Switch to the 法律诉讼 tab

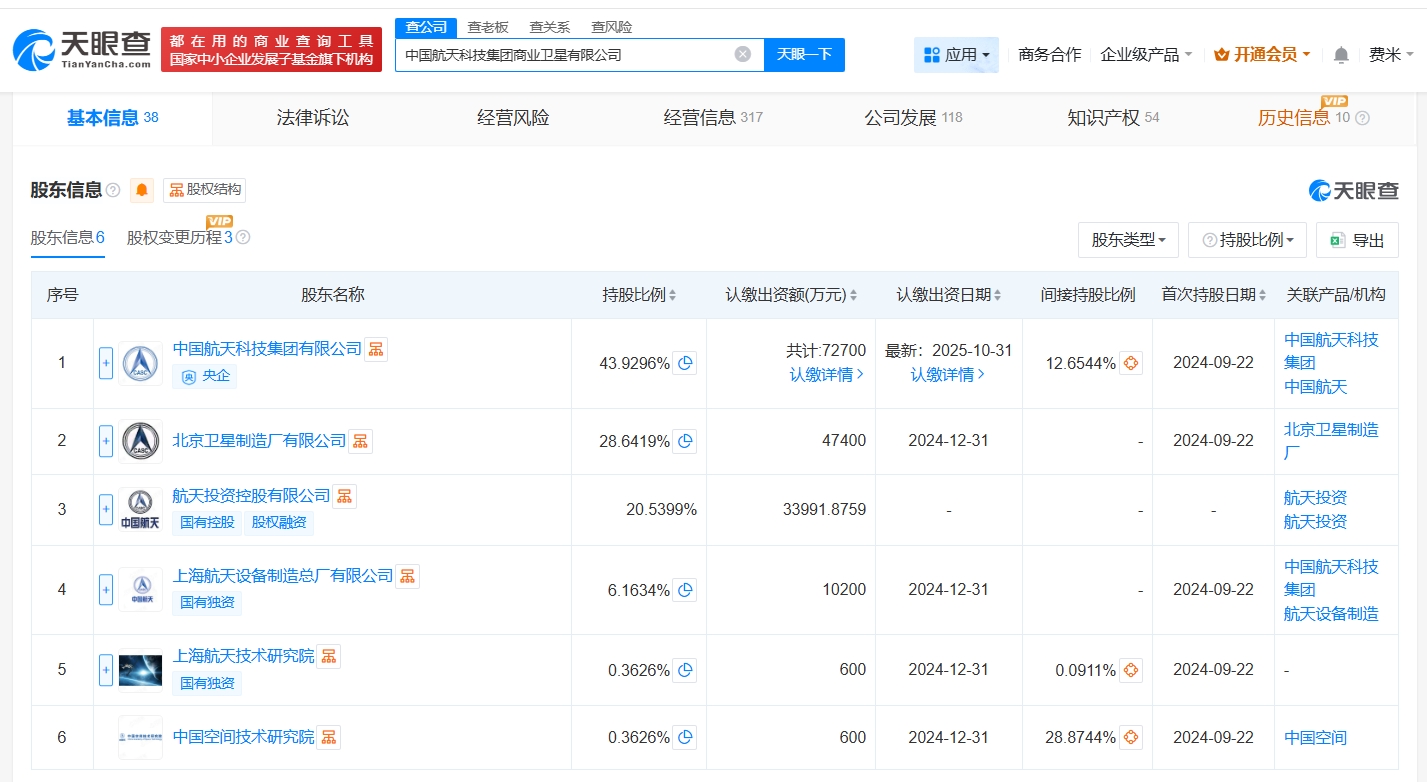(313, 118)
